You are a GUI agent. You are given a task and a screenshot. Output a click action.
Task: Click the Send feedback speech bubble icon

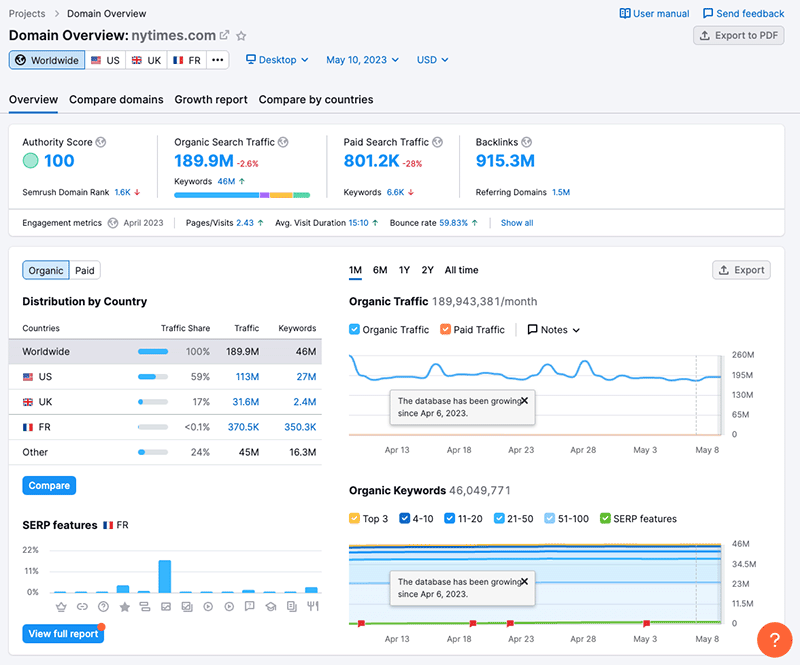tap(708, 13)
